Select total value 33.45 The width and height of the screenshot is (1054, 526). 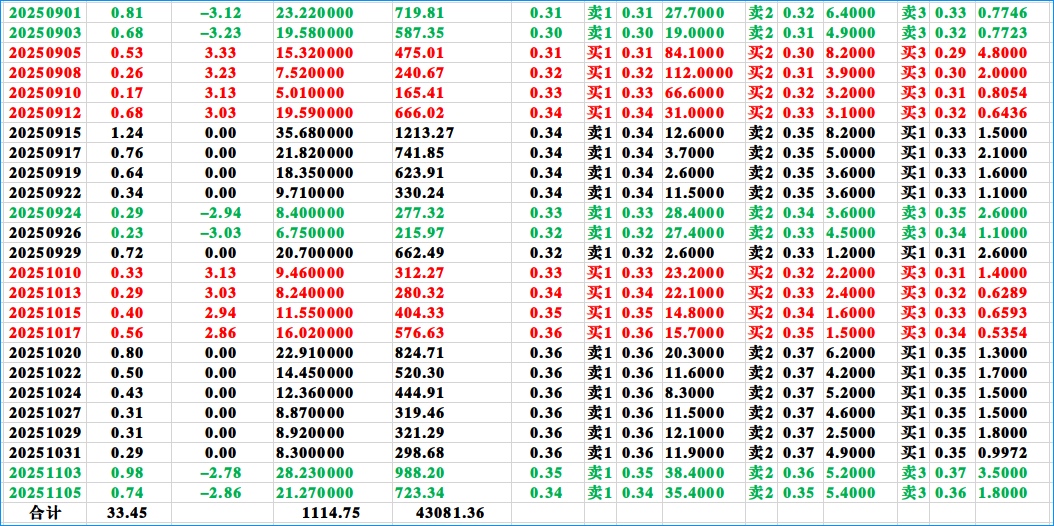pyautogui.click(x=127, y=514)
